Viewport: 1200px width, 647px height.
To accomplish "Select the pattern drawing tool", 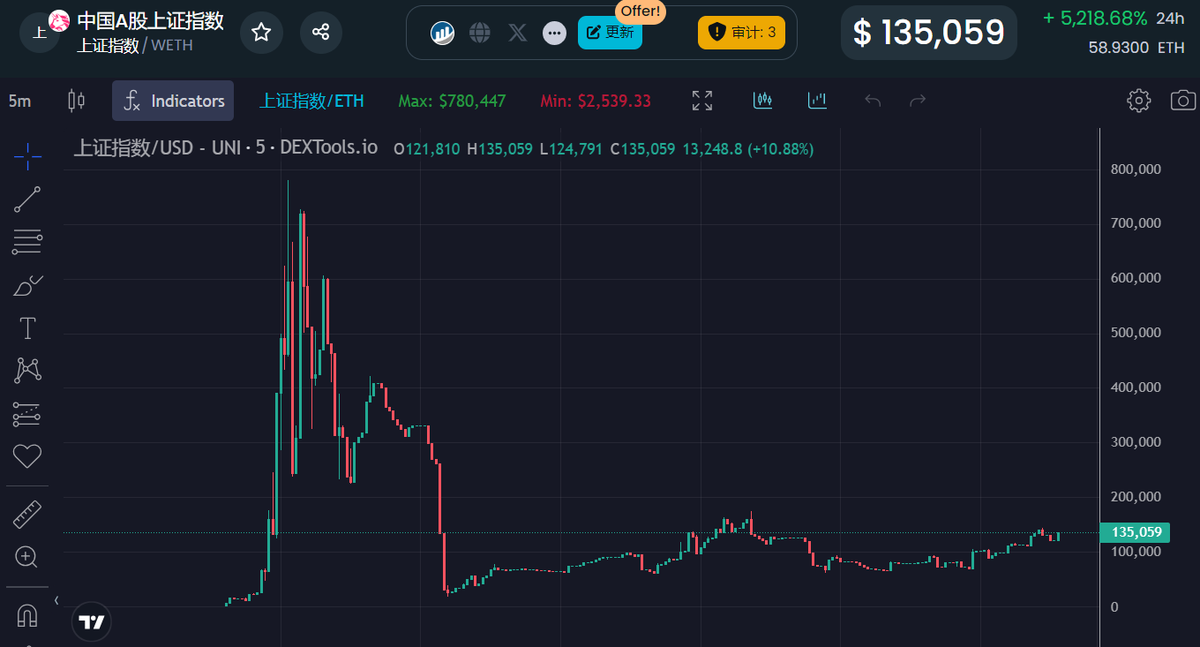I will click(27, 370).
